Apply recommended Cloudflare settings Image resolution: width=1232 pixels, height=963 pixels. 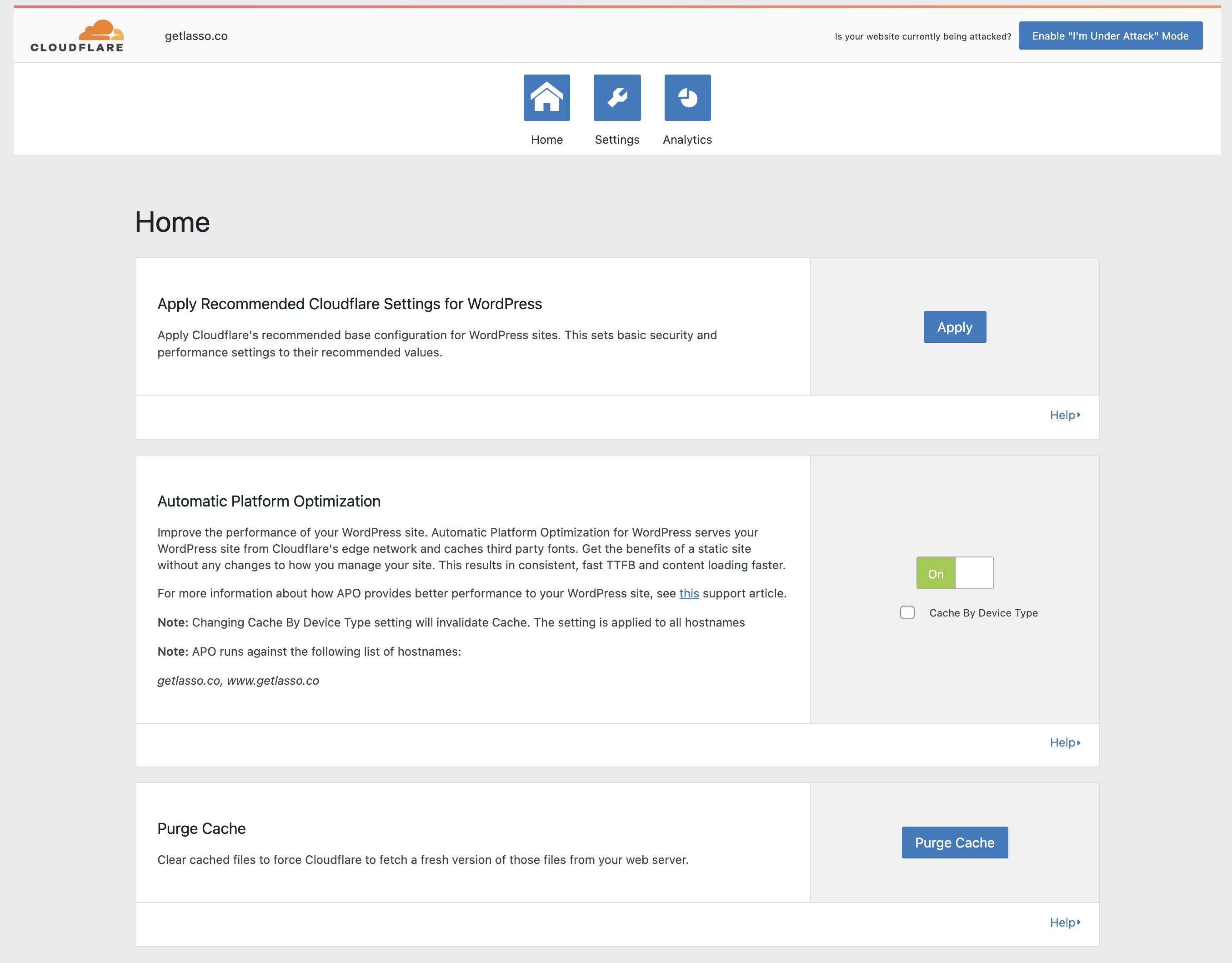(955, 327)
